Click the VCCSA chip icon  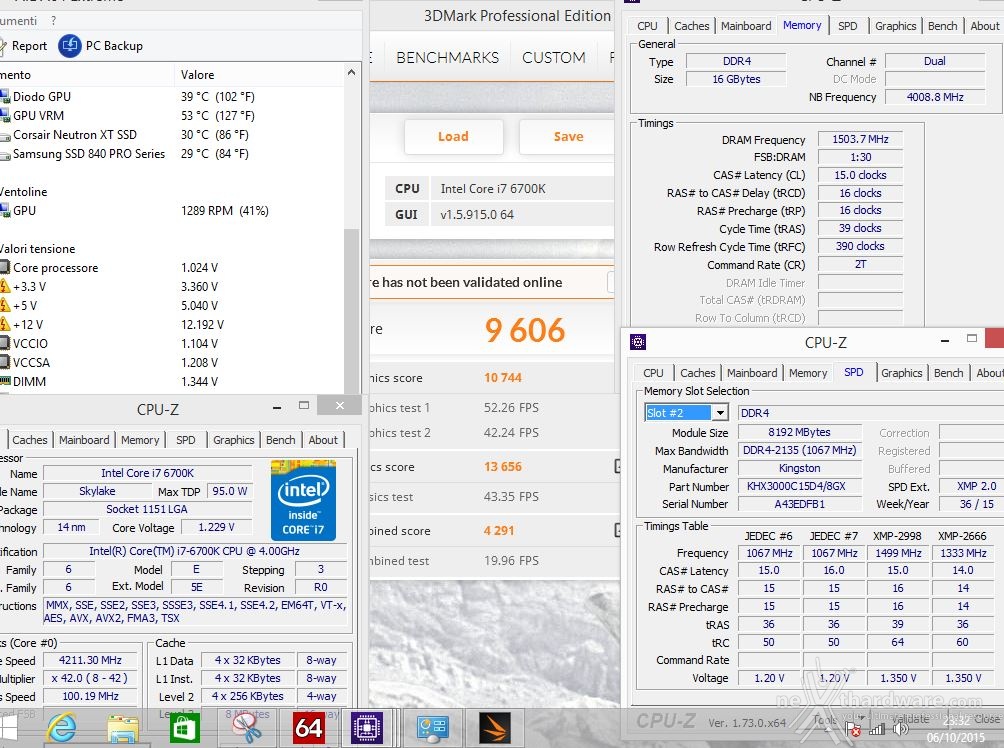point(5,362)
